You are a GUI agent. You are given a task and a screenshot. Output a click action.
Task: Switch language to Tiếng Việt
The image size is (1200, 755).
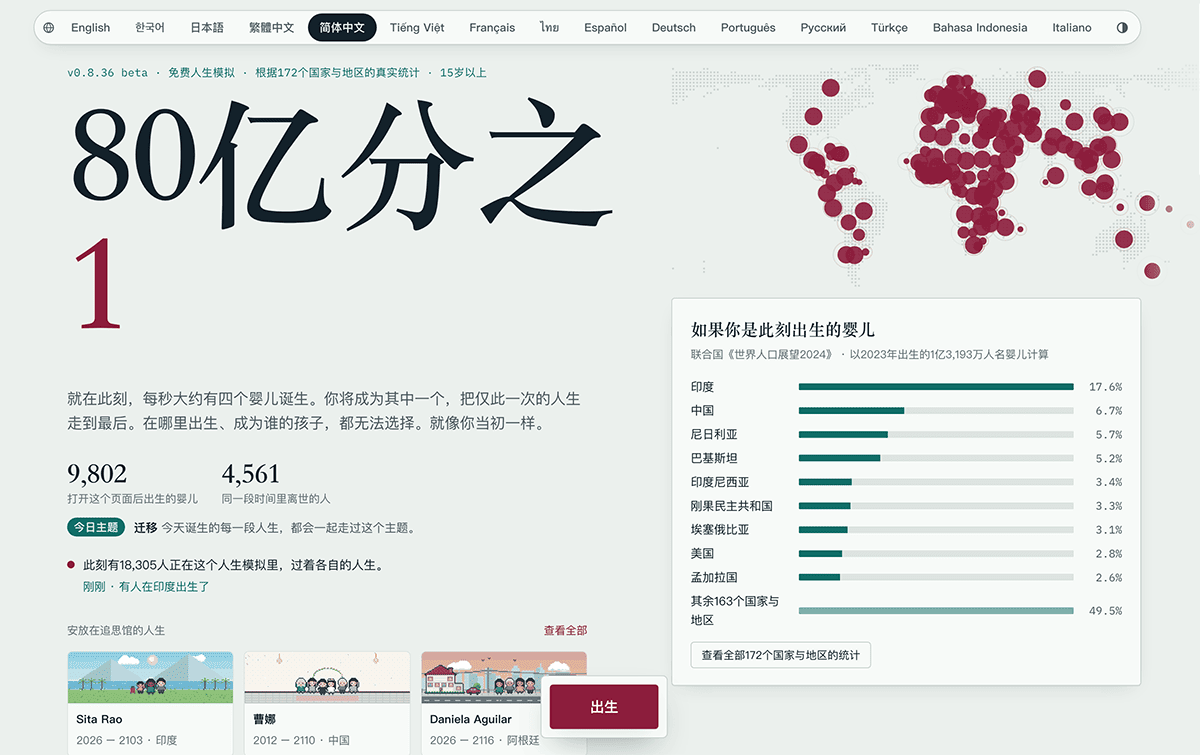pos(417,28)
